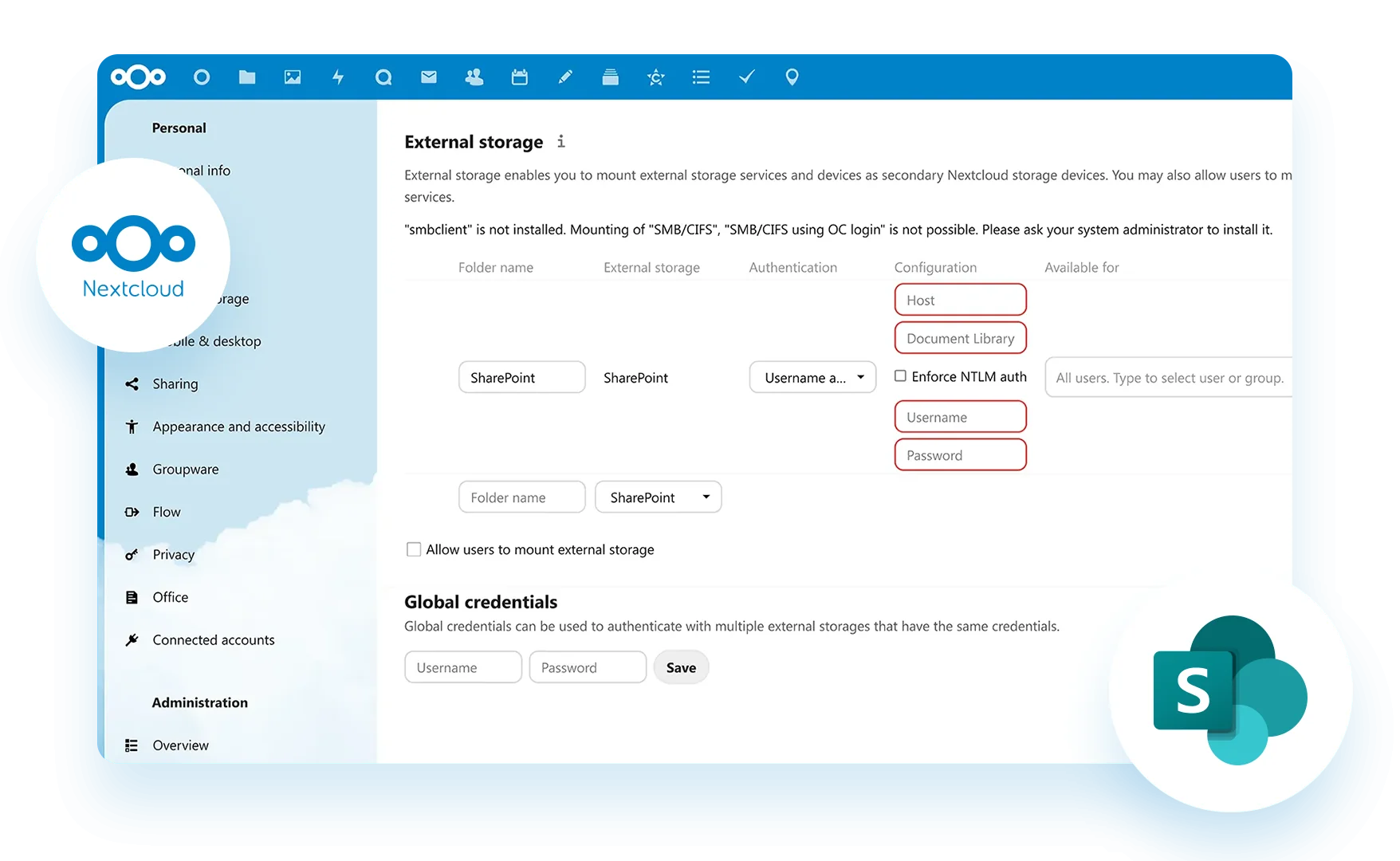Open the Maps location pin icon
1400x861 pixels.
click(x=792, y=77)
